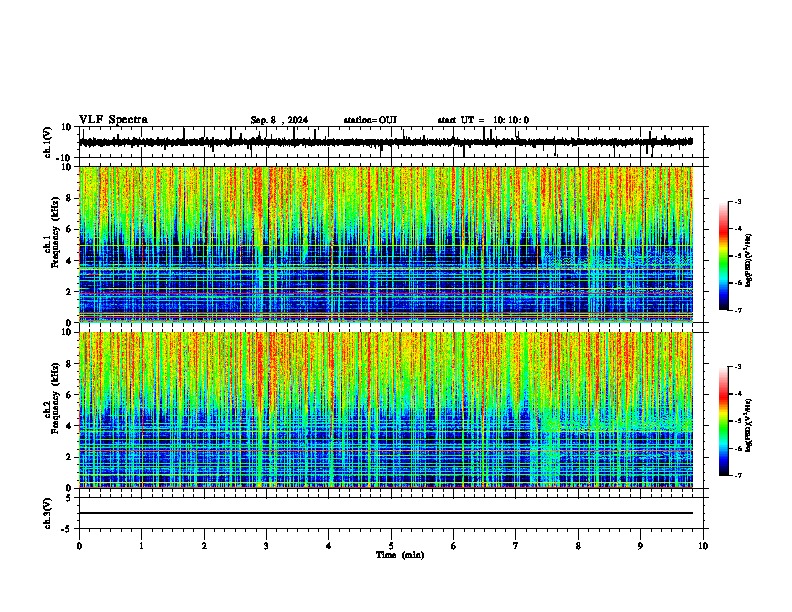The image size is (792, 612).
Task: Click the "ch.3(V)" axis label
Action: click(x=48, y=513)
